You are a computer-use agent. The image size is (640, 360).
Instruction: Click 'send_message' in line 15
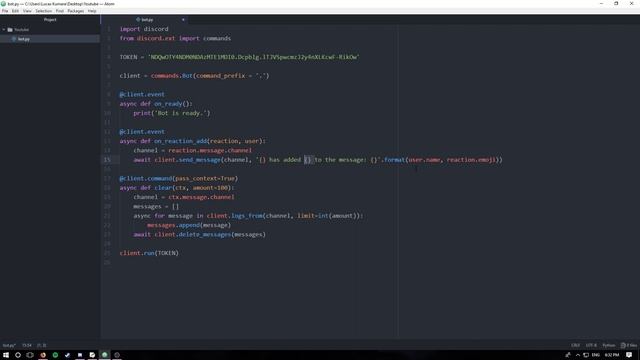(x=200, y=160)
